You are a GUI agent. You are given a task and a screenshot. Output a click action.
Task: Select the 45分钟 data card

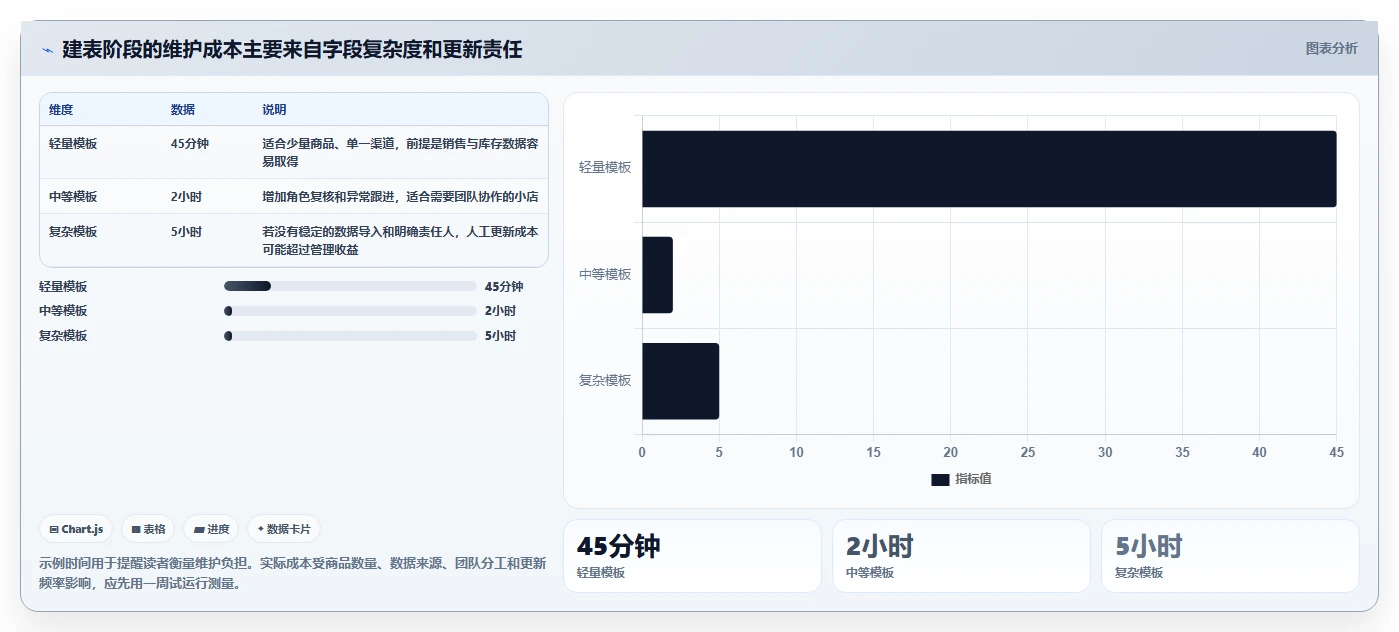692,556
